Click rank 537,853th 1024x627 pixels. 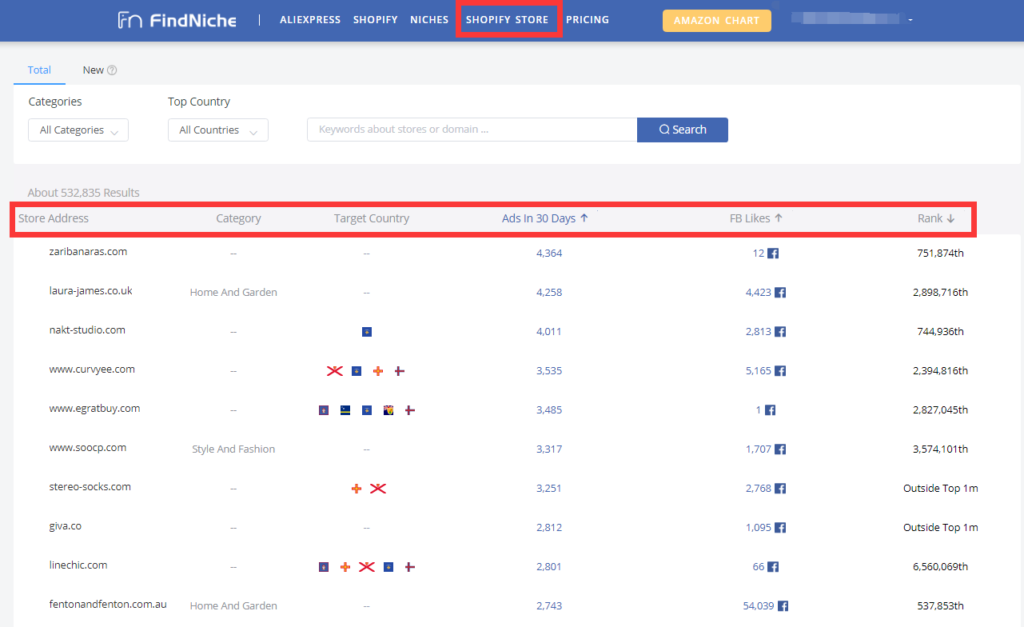(940, 606)
